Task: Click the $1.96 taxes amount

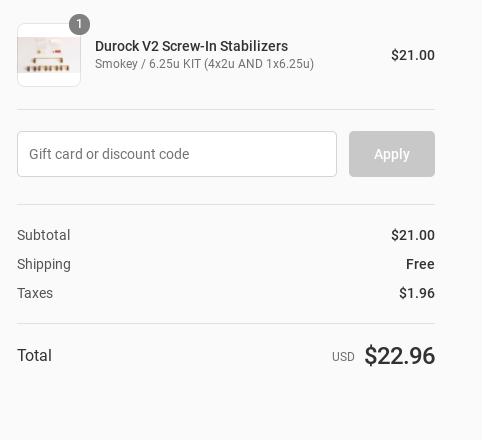Action: coord(417,293)
